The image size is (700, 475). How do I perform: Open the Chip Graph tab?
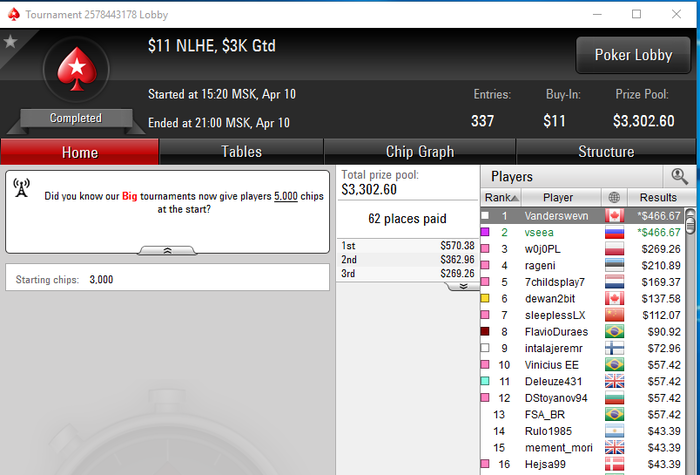420,152
